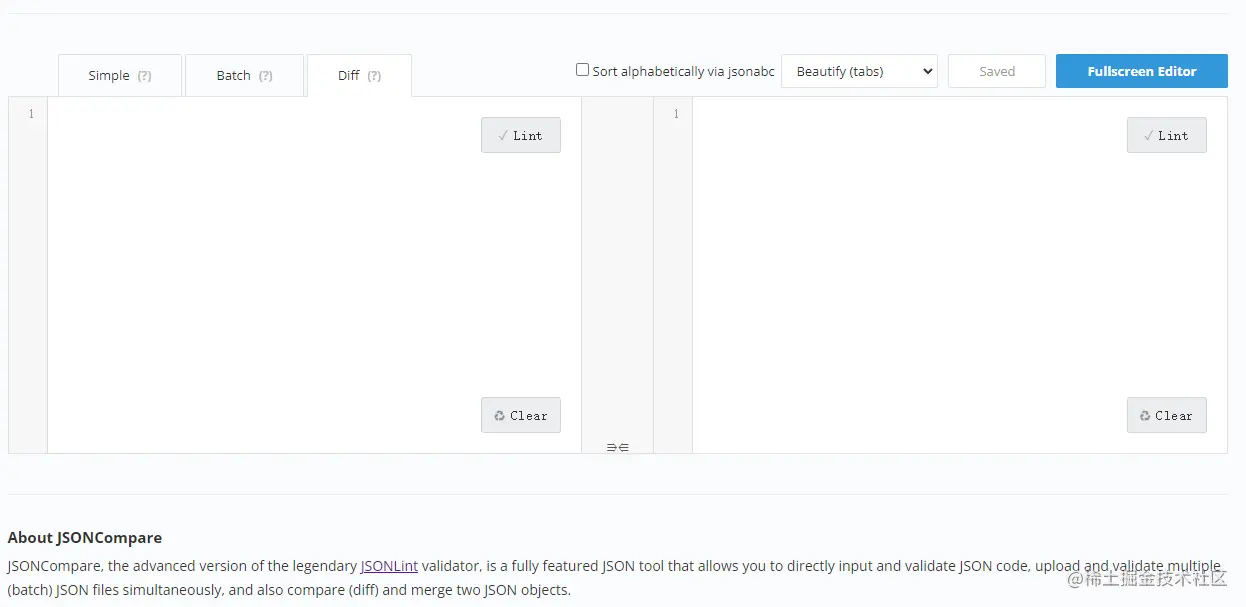Open help icon on Diff tab
Screen dimensions: 1246x607
pos(374,76)
